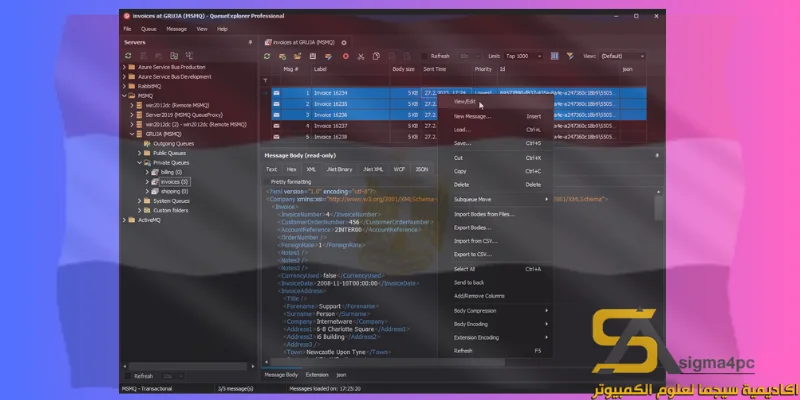Click the fourth icon in the Servers panel toolbar
Image resolution: width=800 pixels, height=400 pixels.
coord(174,56)
